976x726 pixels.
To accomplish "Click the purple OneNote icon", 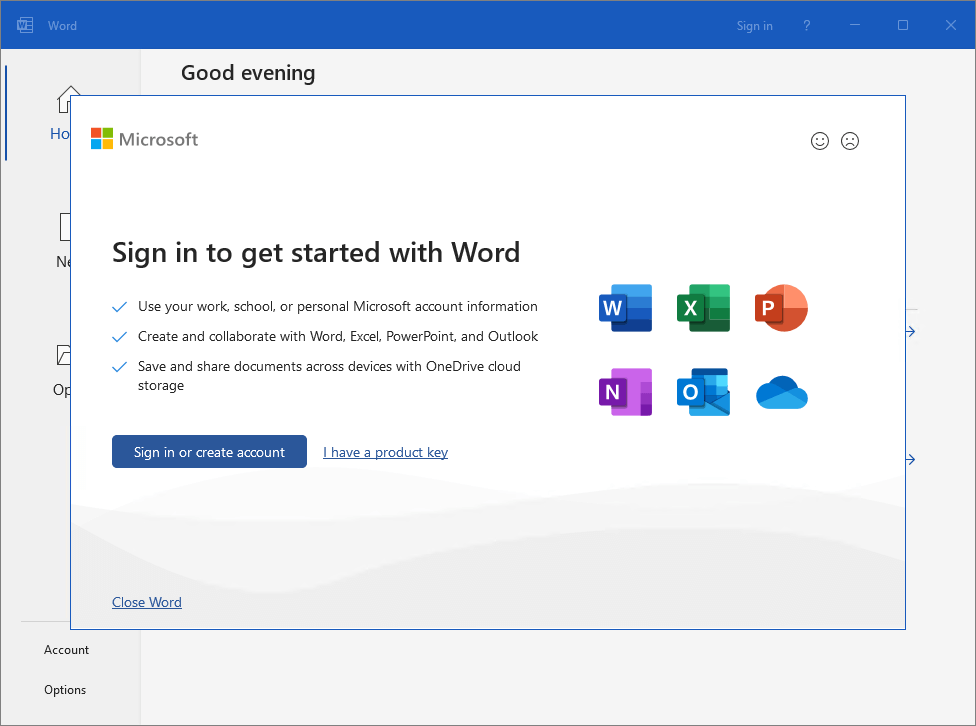I will tap(625, 392).
